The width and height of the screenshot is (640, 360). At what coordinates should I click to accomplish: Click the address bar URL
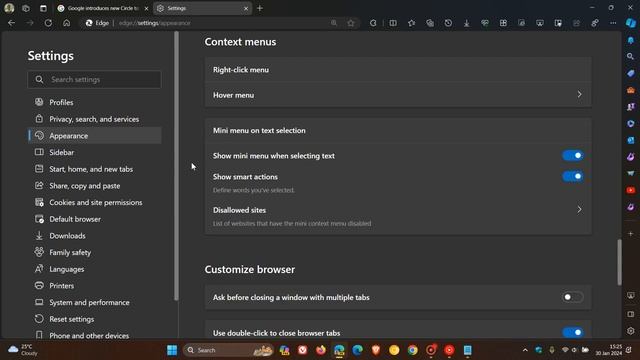[x=155, y=23]
